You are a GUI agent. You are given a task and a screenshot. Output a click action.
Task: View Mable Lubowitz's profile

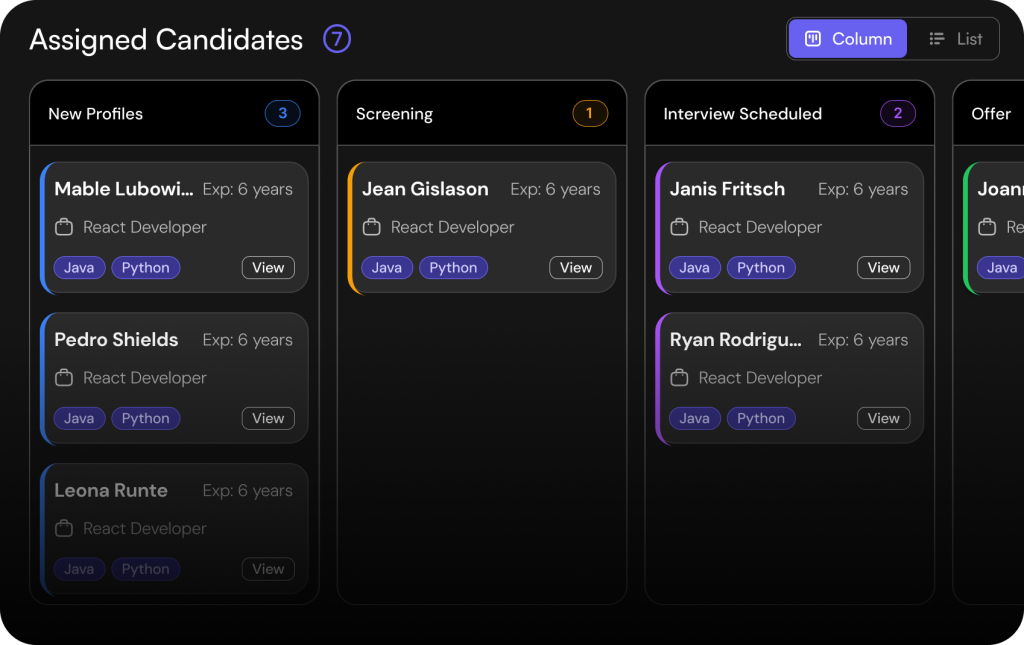(268, 268)
